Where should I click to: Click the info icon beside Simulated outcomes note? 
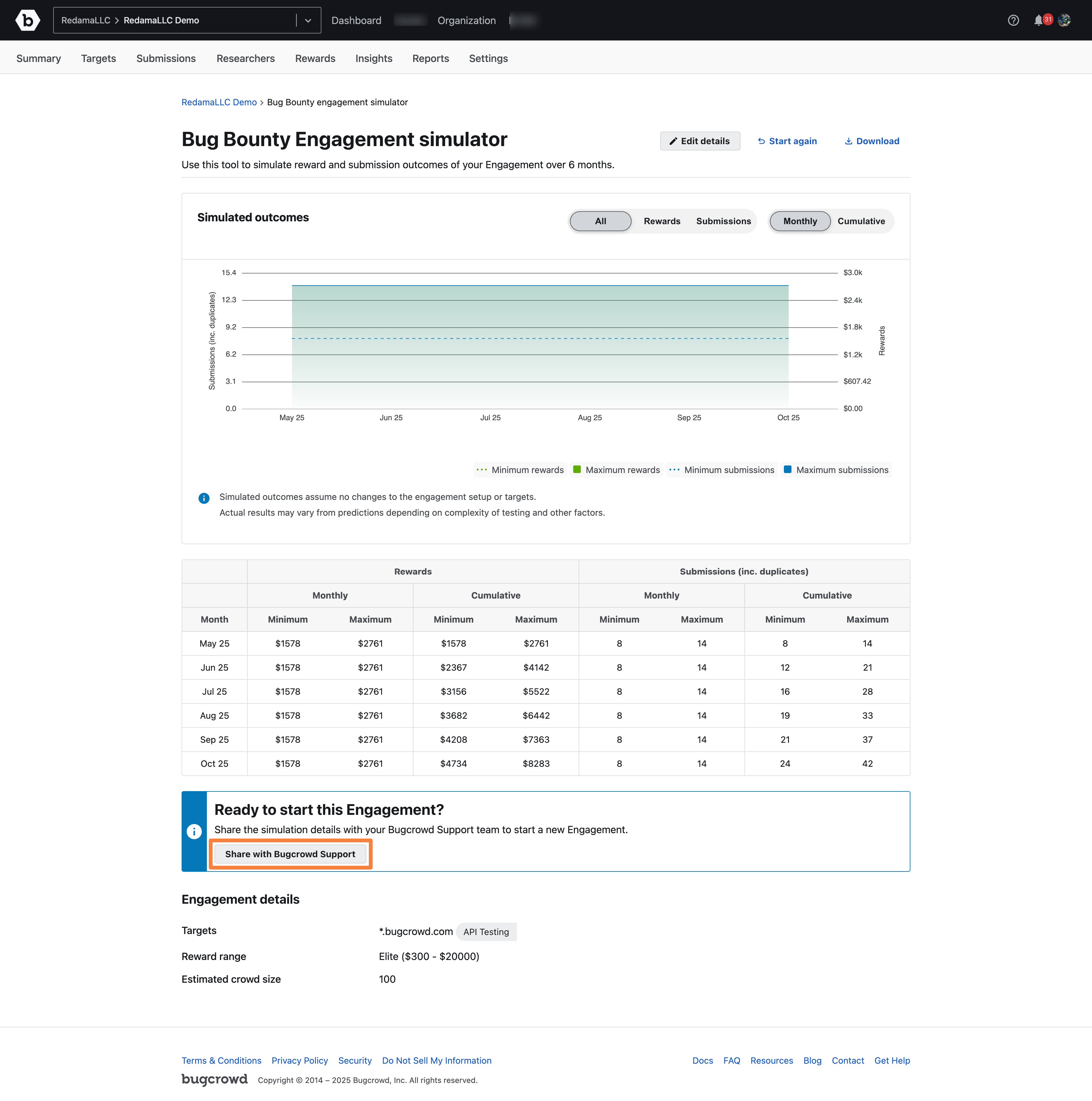[x=204, y=498]
